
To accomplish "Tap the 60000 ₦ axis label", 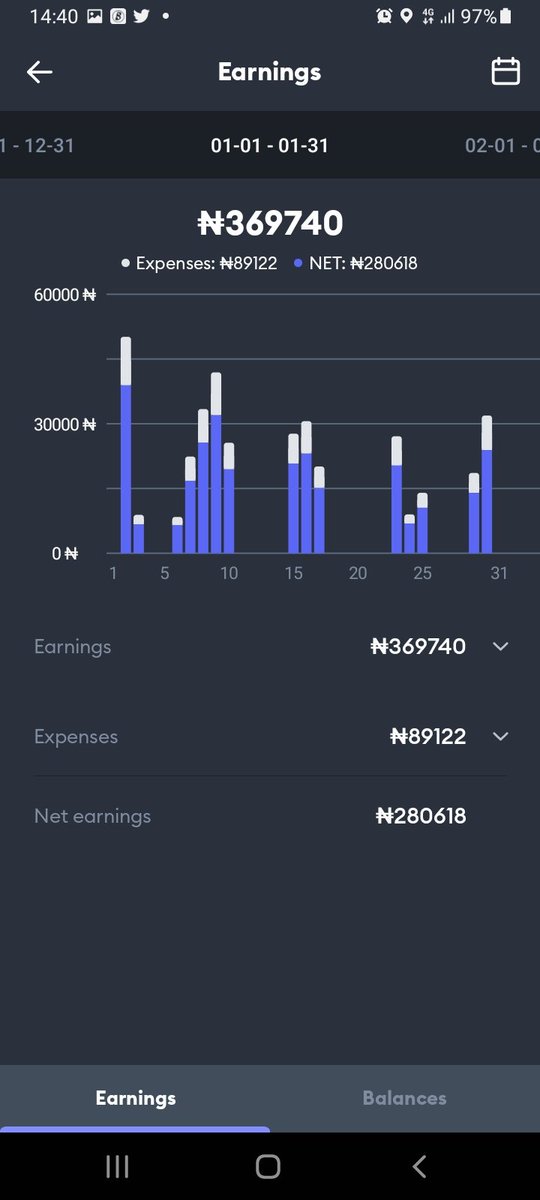I will click(x=64, y=295).
